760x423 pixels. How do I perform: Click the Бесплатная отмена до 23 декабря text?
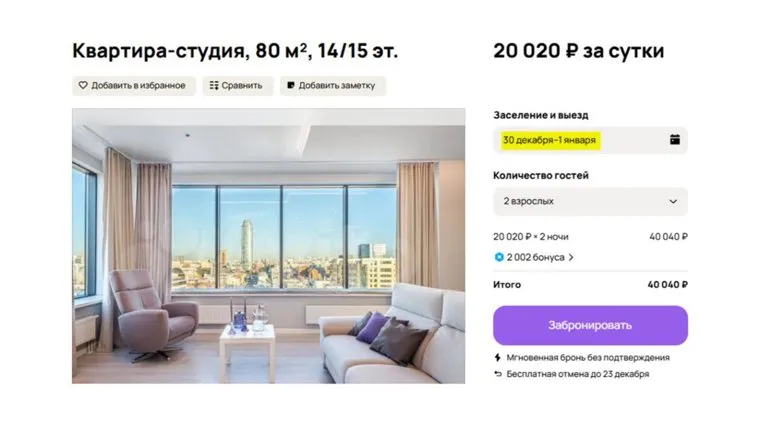578,374
